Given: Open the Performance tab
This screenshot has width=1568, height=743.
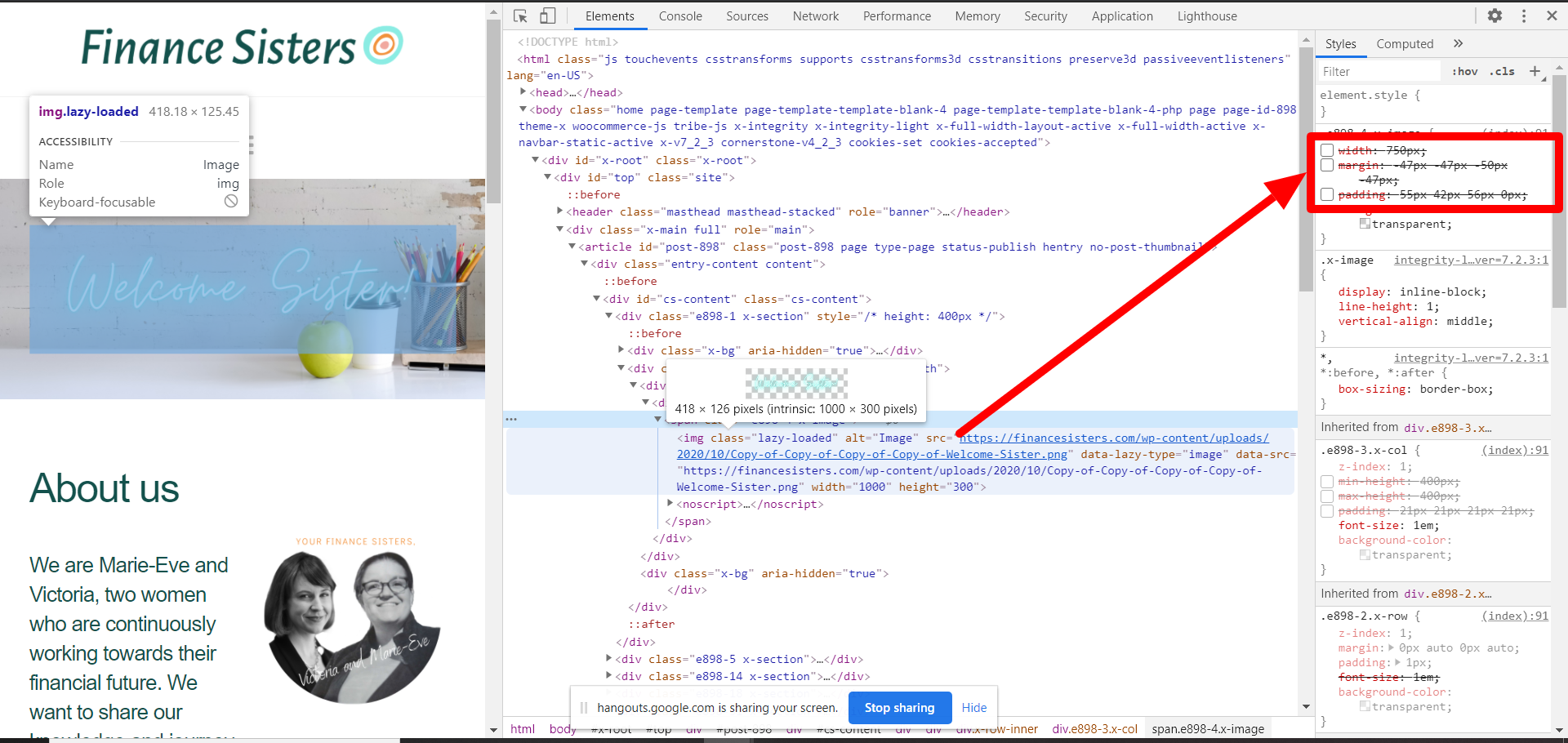Looking at the screenshot, I should 897,16.
